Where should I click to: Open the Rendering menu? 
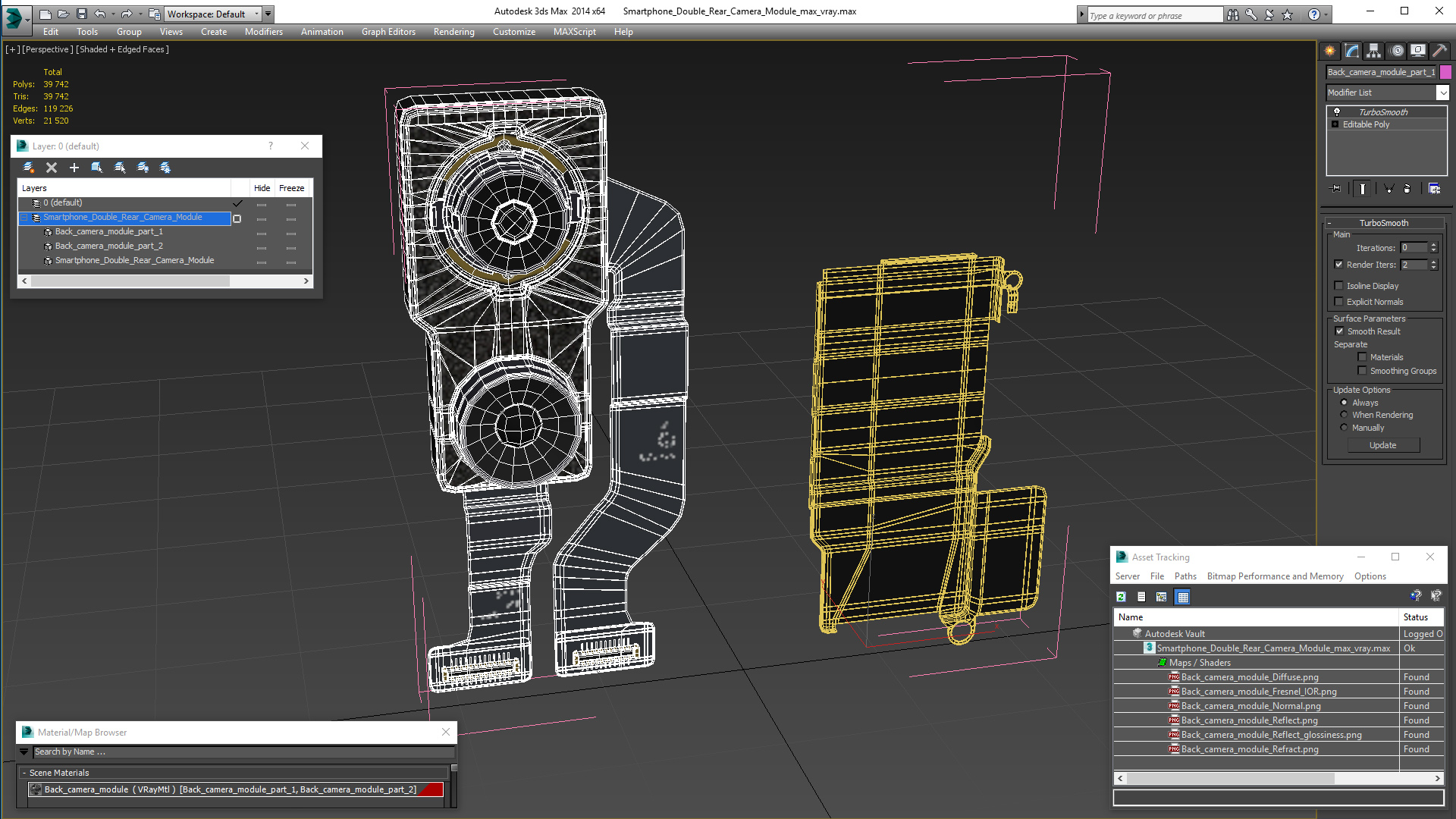[453, 32]
